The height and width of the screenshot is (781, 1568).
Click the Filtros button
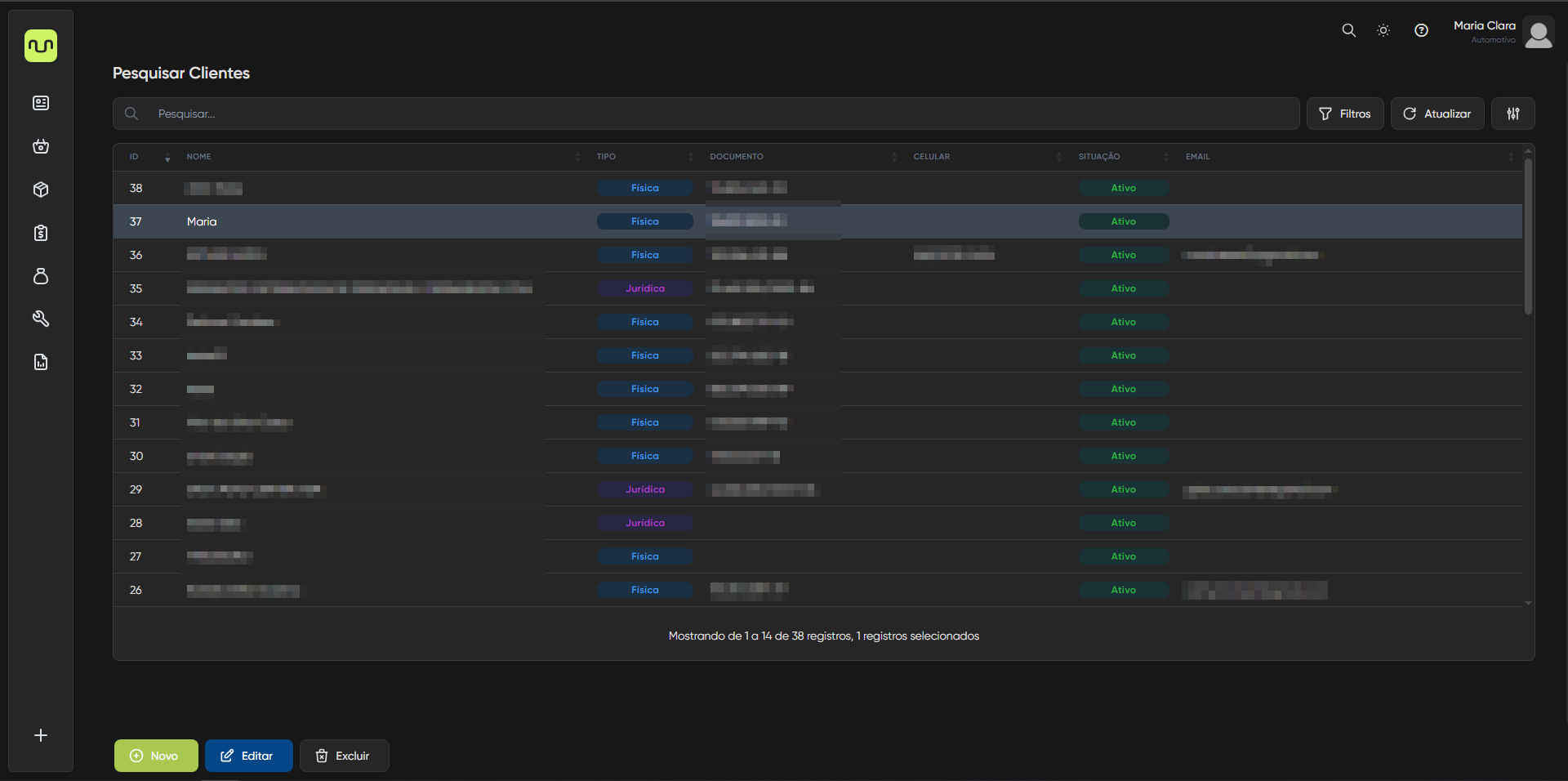coord(1344,114)
